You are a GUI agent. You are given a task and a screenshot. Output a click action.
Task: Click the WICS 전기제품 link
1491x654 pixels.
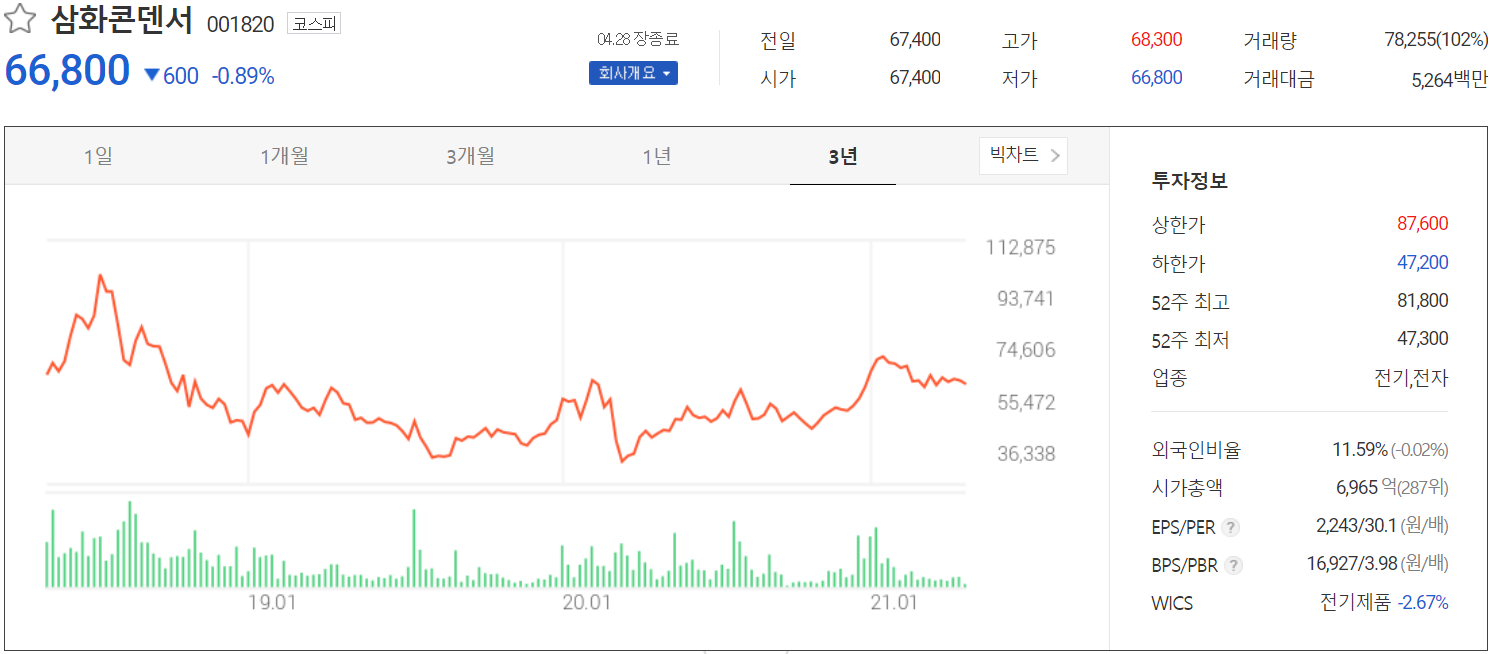[1355, 603]
